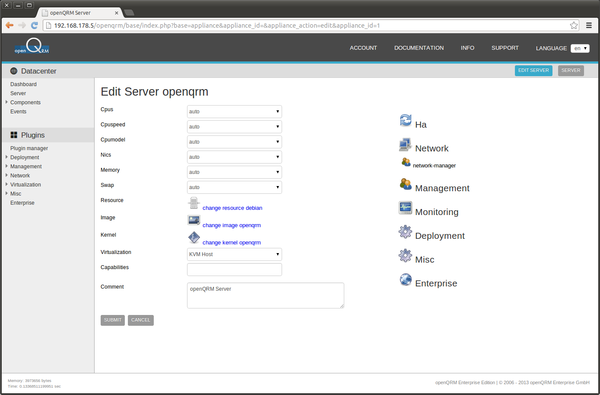Viewport: 600px width, 395px height.
Task: Expand the Network sidebar item
Action: (7, 175)
